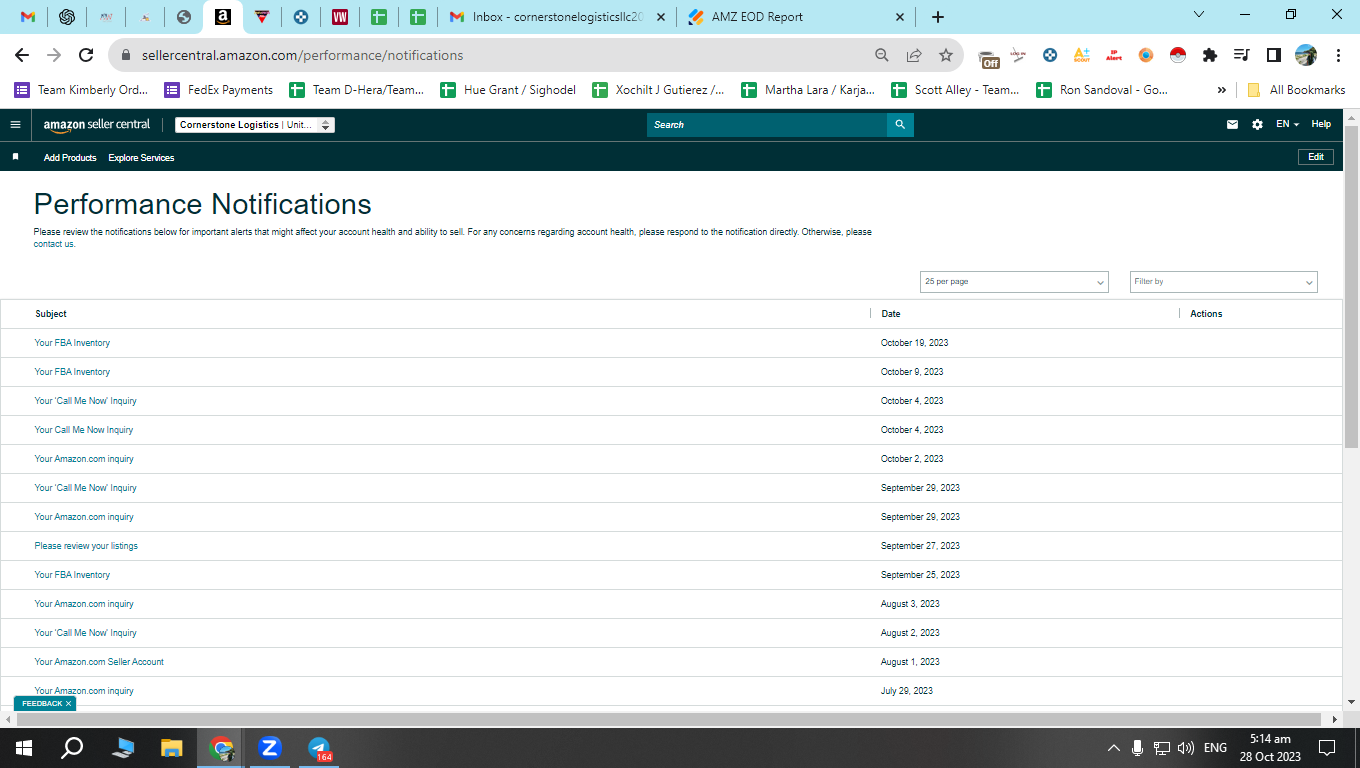Open the October 2 Your Amazon.com inquiry

(84, 459)
